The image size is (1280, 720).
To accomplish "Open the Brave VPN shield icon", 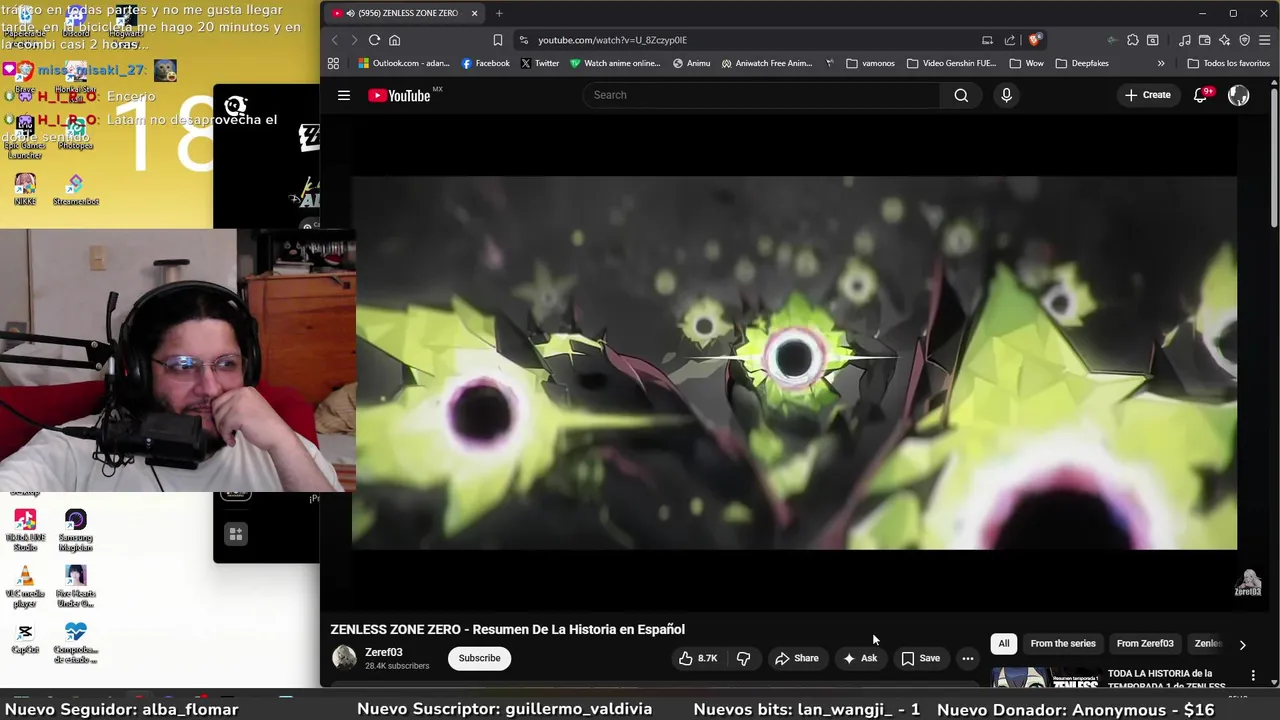I will pos(1244,40).
